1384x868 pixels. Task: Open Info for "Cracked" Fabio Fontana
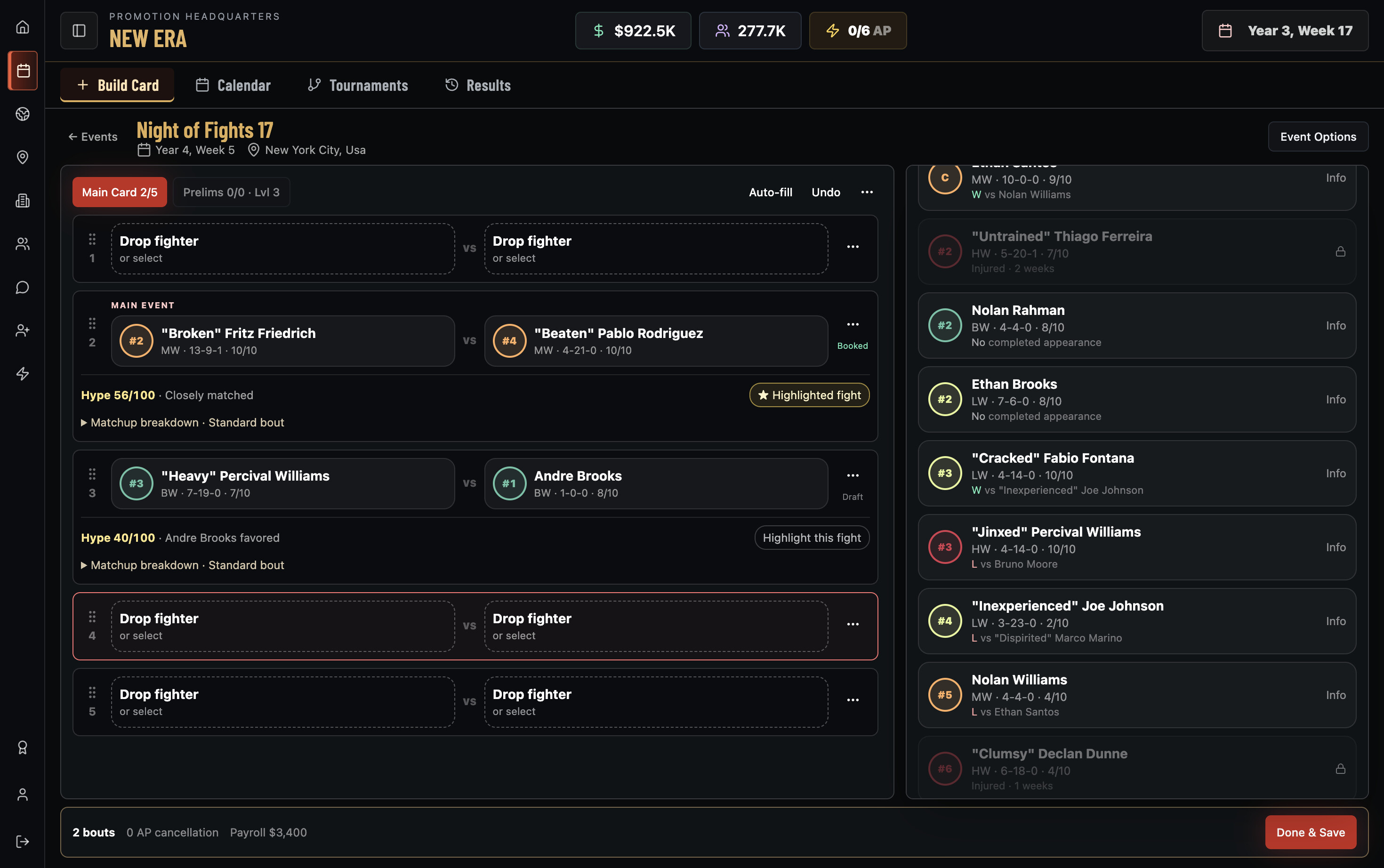click(1336, 474)
